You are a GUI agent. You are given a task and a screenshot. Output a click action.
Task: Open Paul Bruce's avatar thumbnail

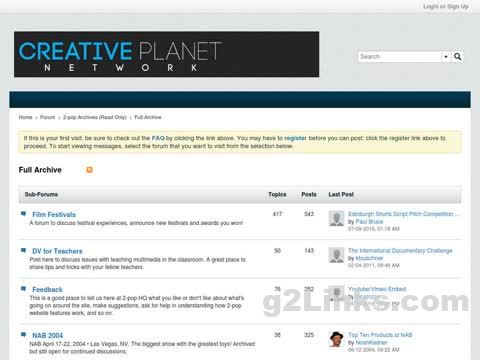click(x=336, y=219)
